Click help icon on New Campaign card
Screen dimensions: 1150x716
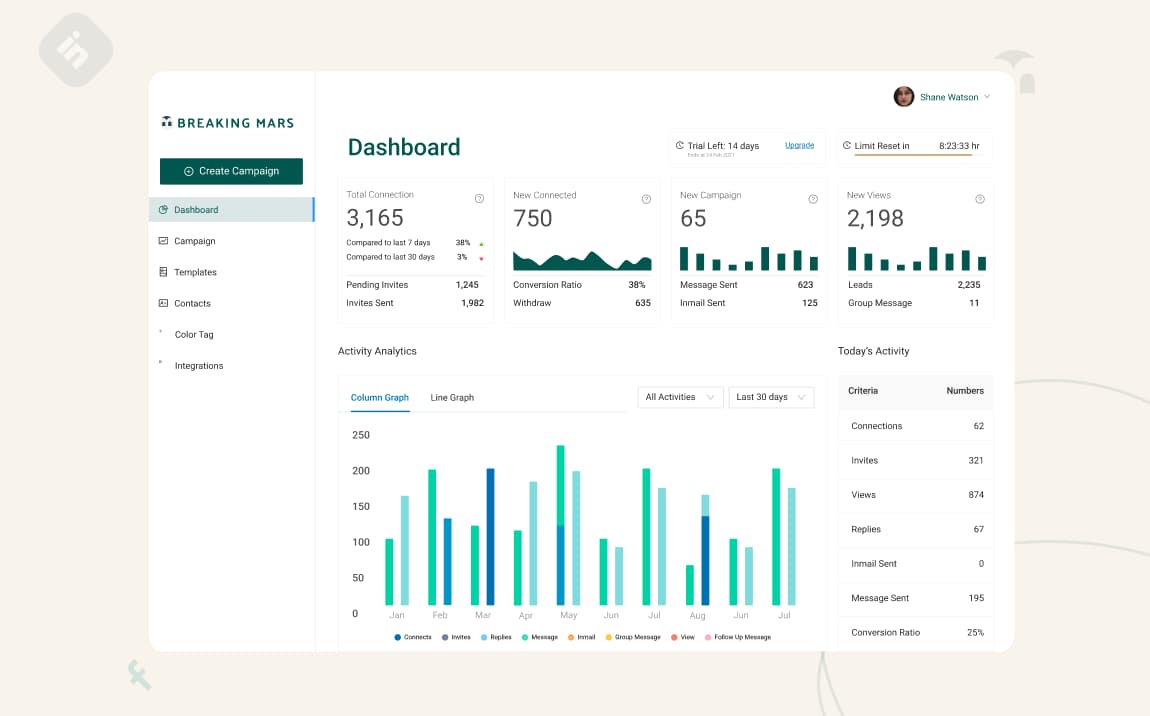pyautogui.click(x=813, y=199)
